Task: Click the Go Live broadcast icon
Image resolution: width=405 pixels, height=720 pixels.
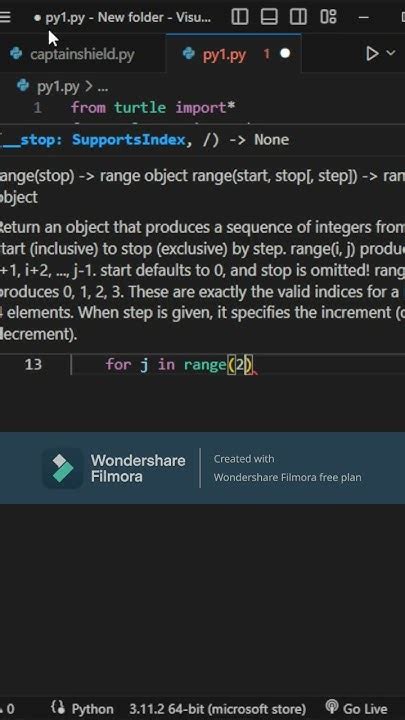Action: point(332,708)
